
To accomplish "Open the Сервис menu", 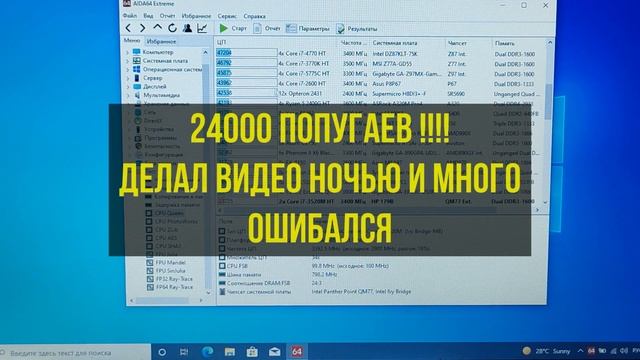I will [x=227, y=16].
